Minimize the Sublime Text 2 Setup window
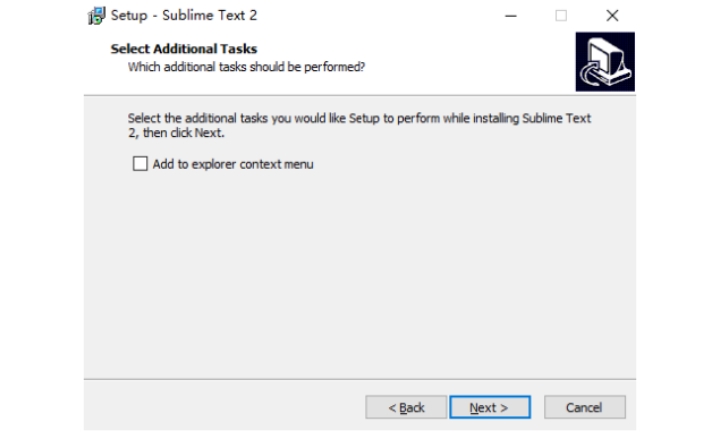Viewport: 720px width, 432px height. click(511, 16)
